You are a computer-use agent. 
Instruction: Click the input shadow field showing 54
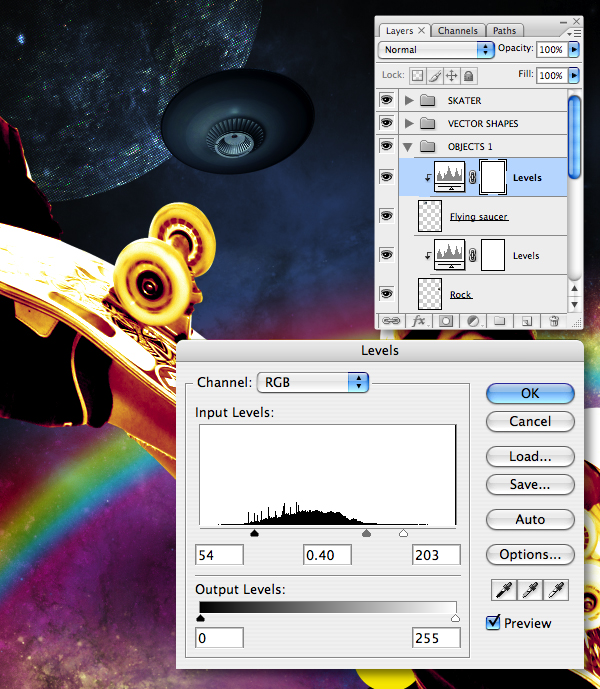click(219, 555)
